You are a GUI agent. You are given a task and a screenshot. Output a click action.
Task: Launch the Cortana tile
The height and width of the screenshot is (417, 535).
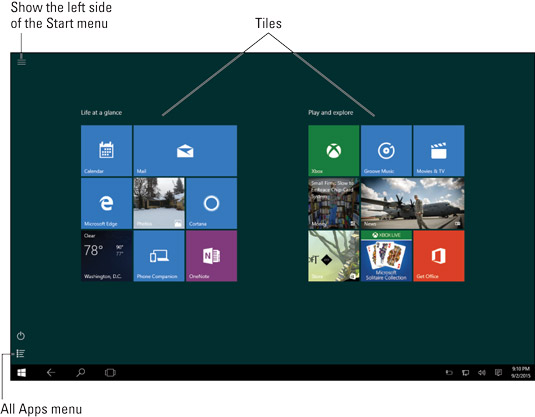pyautogui.click(x=212, y=203)
